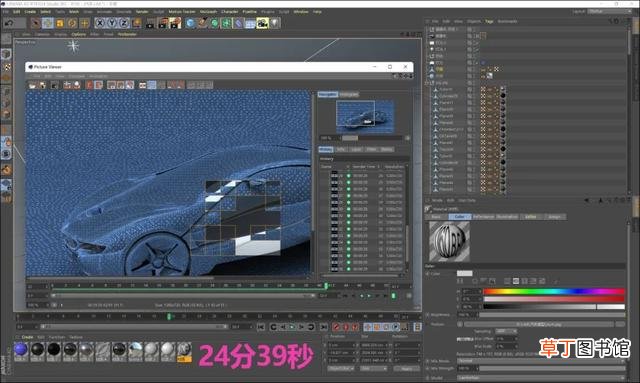
Task: Select texture mode checker icon on left palette
Action: point(6,67)
